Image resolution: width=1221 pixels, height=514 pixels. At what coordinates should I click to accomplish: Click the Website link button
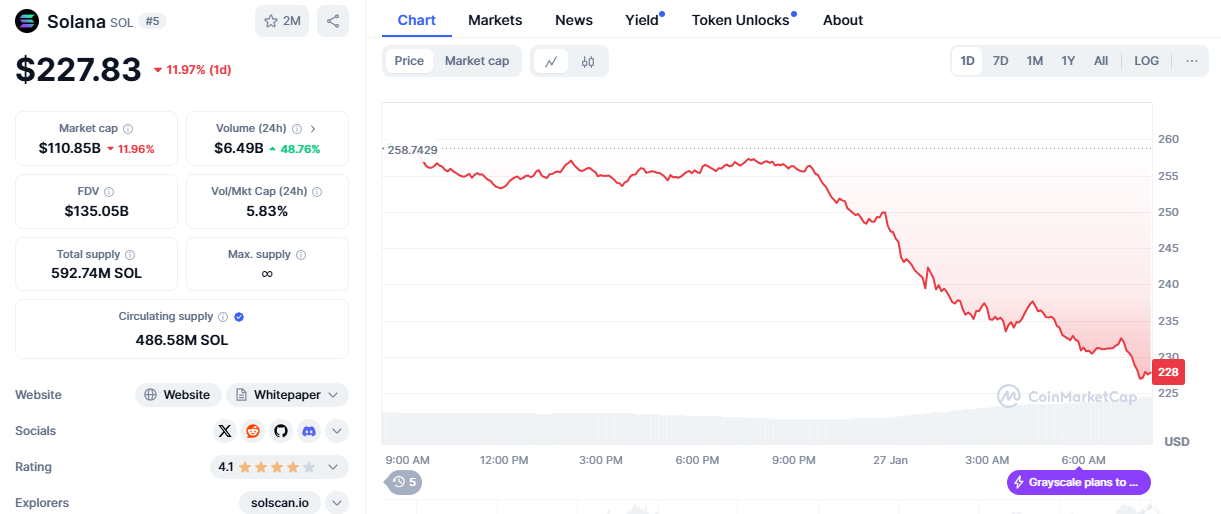tap(178, 395)
